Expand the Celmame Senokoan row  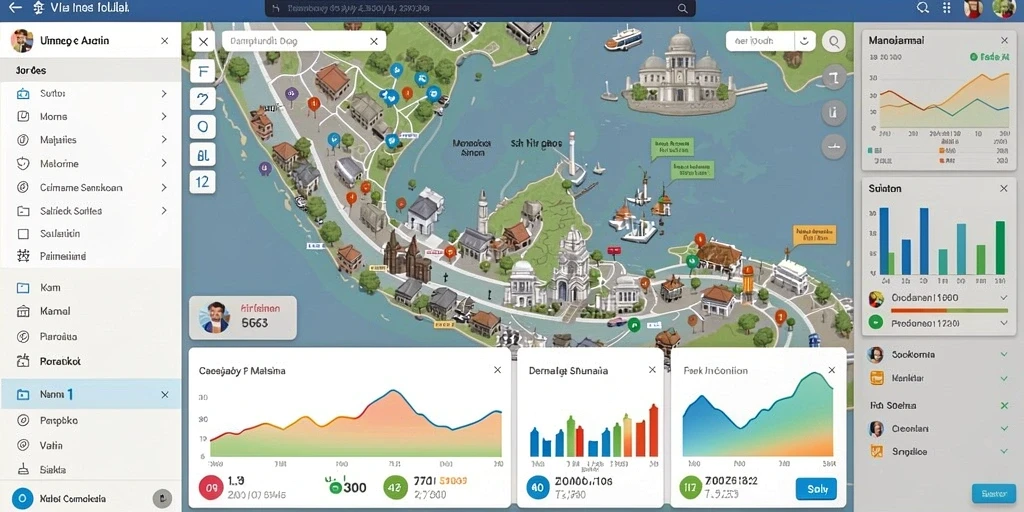coord(164,187)
